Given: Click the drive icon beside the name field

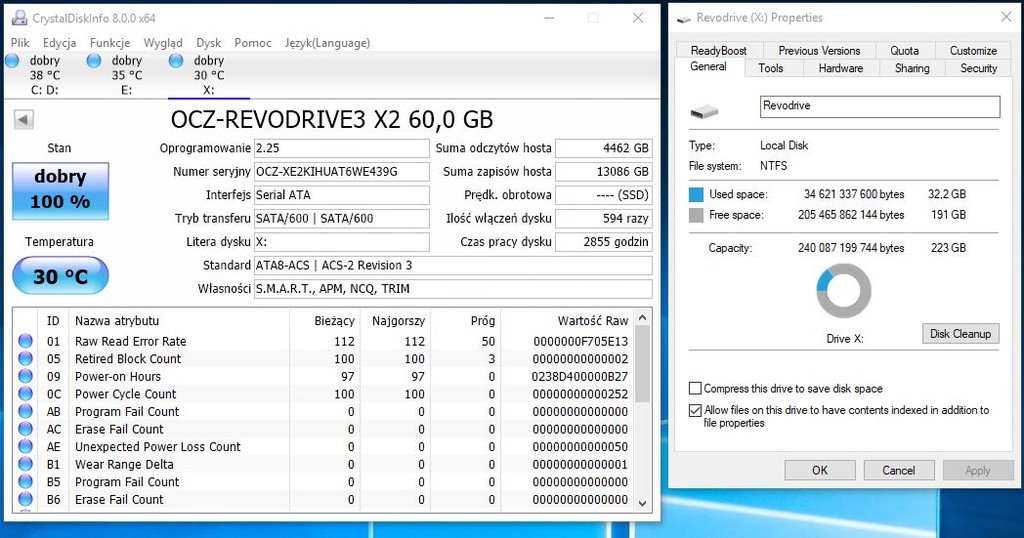Looking at the screenshot, I should (704, 111).
